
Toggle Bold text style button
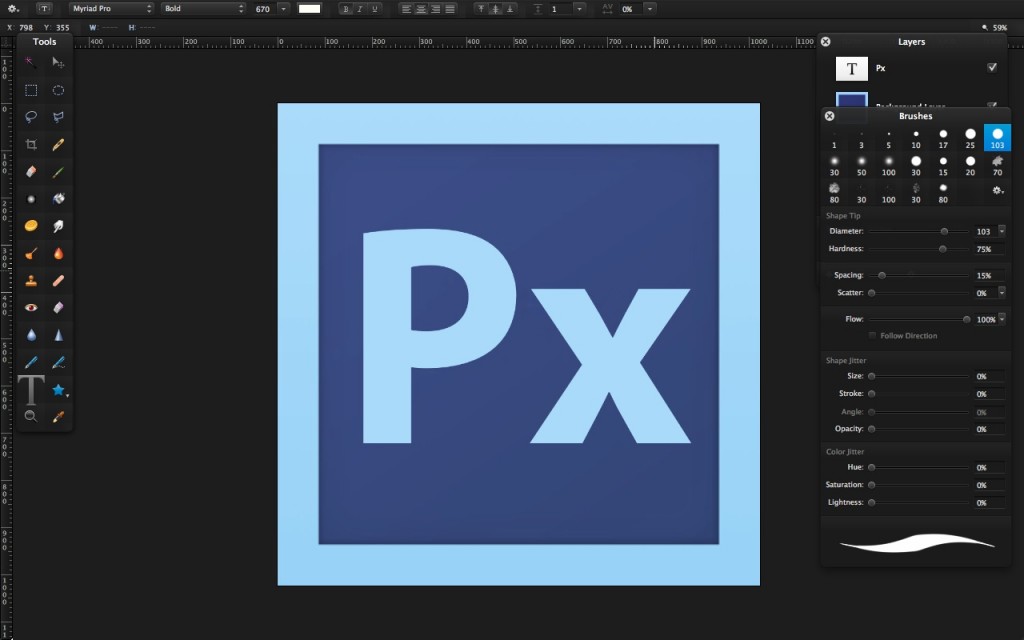[346, 8]
